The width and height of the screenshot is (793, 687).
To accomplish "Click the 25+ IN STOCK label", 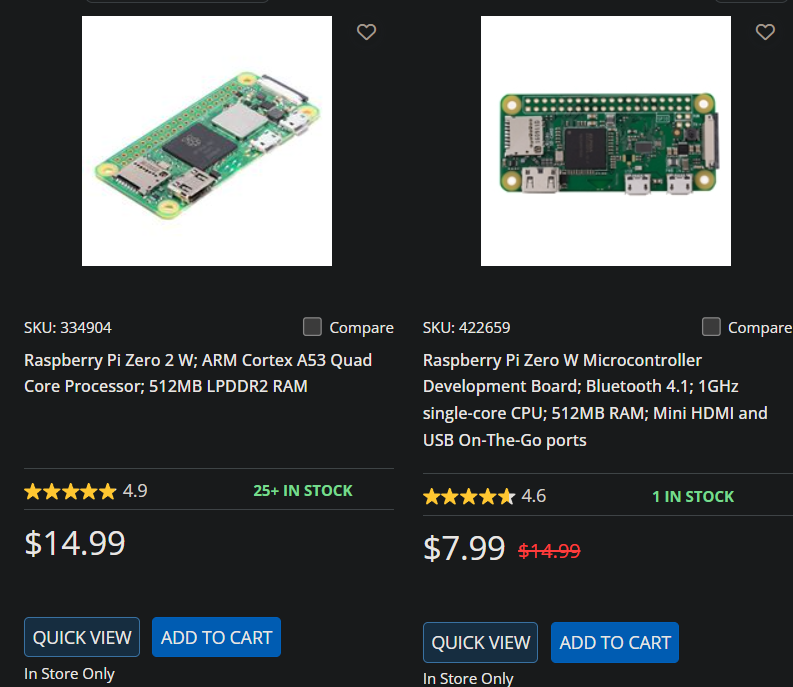I will point(303,491).
